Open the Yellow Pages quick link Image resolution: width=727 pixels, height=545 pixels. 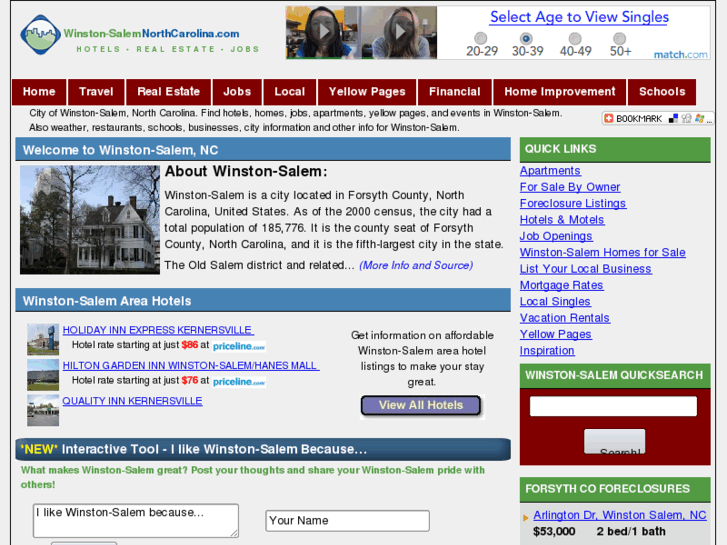555,334
